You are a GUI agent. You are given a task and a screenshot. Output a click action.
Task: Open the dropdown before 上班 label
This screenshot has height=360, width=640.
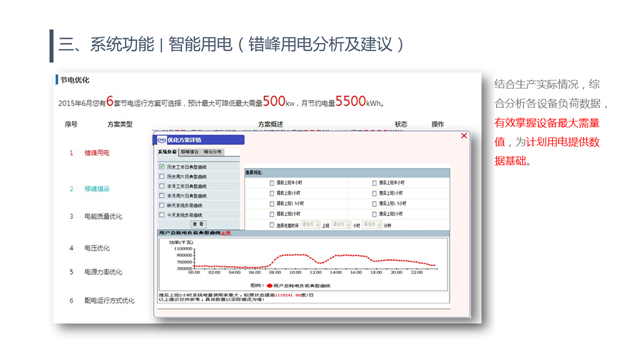310,225
